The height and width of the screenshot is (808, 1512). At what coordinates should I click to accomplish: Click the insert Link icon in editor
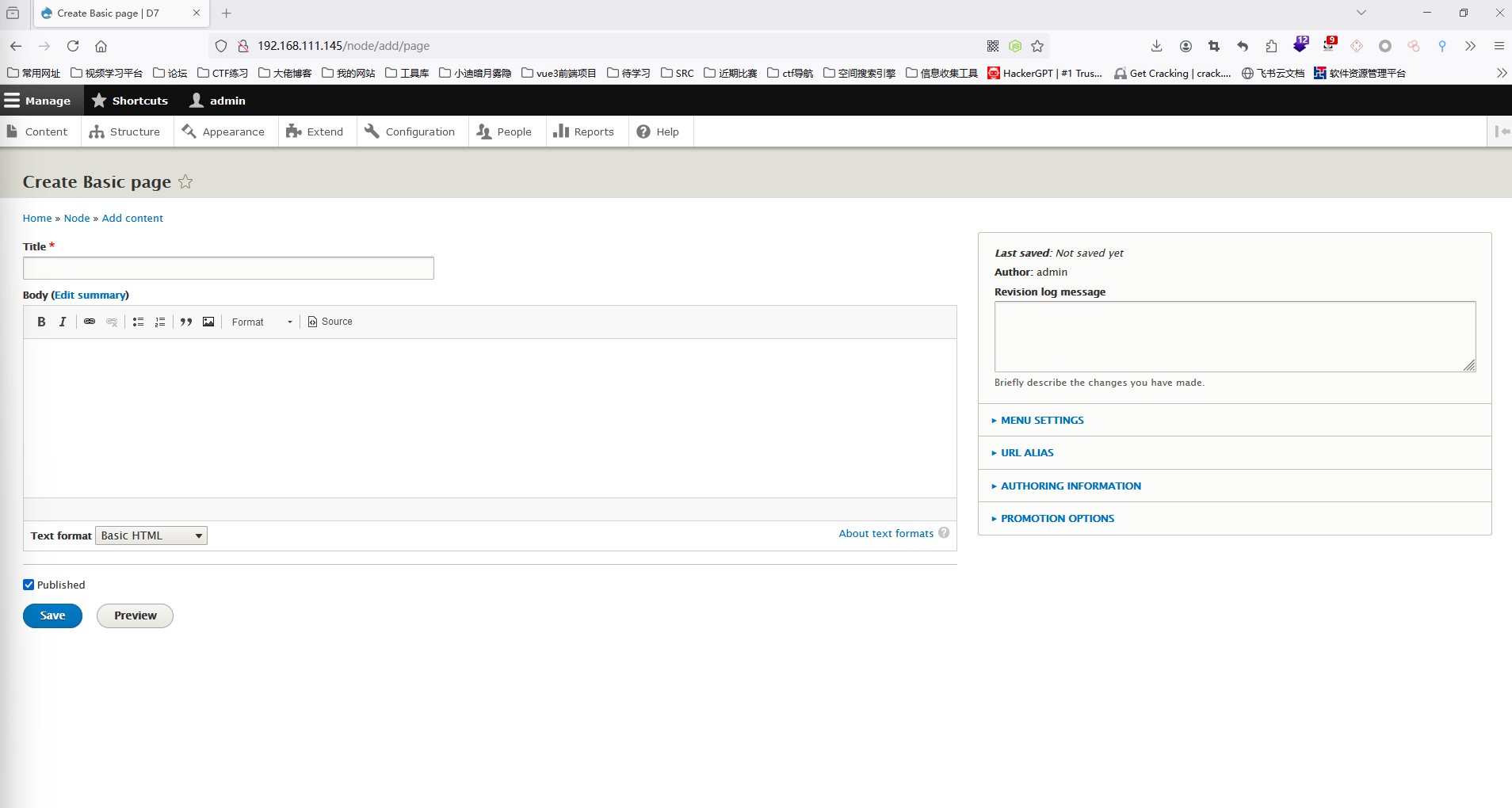[x=90, y=322]
